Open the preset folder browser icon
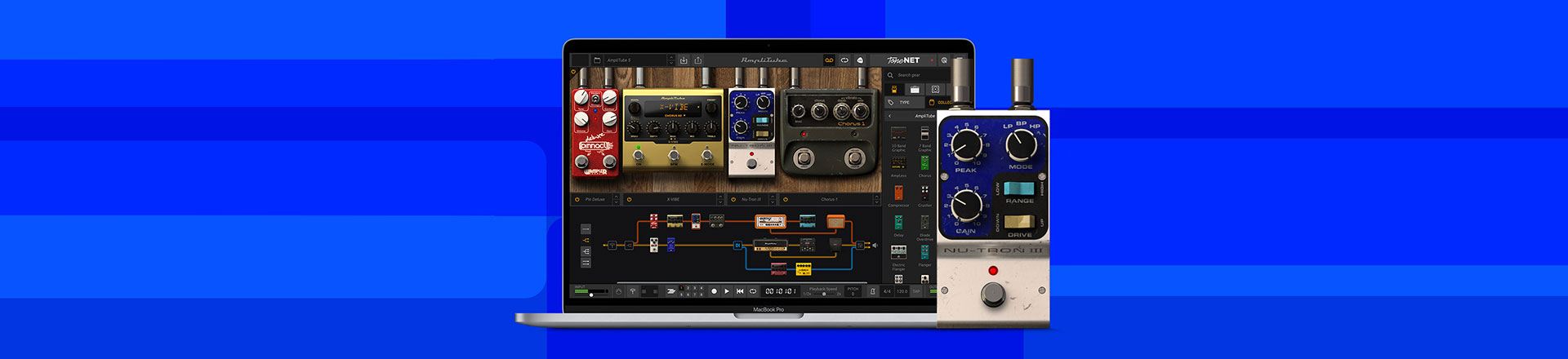The image size is (1568, 359). tap(597, 60)
